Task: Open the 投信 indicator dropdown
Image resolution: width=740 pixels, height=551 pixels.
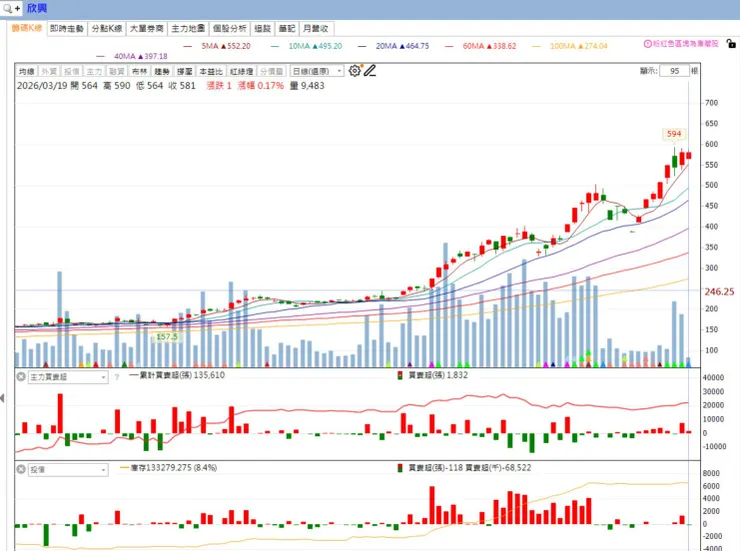Action: click(68, 470)
